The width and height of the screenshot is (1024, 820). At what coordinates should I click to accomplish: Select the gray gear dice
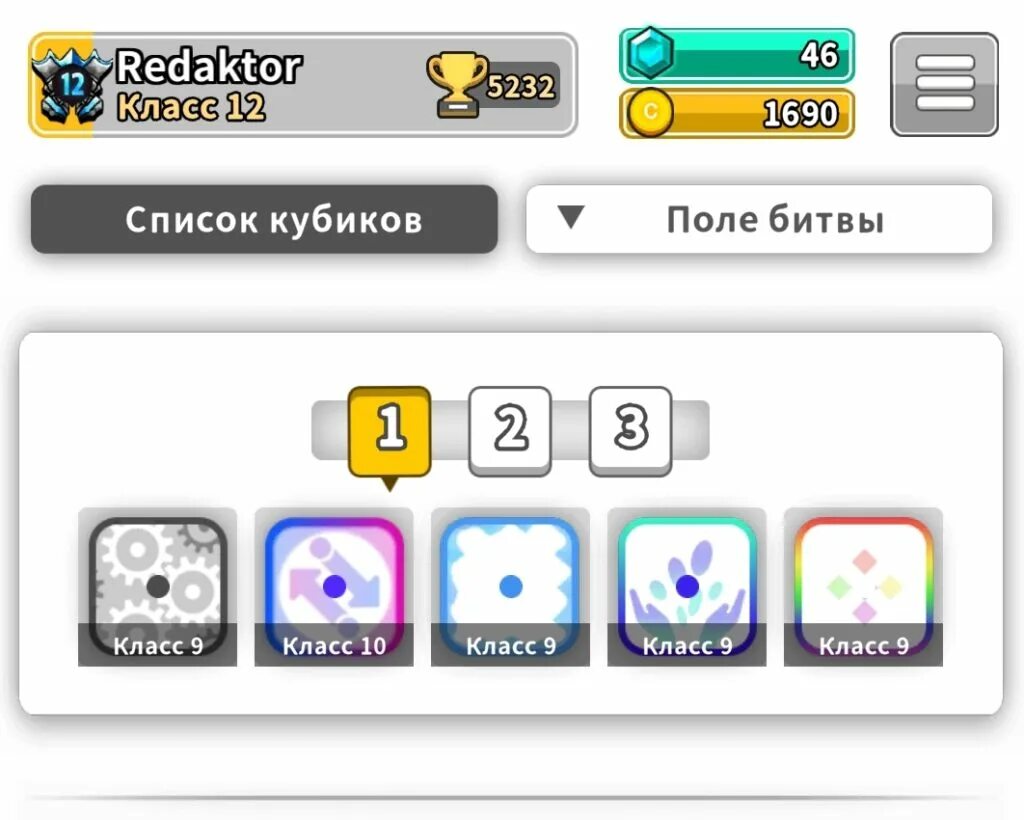pos(157,587)
